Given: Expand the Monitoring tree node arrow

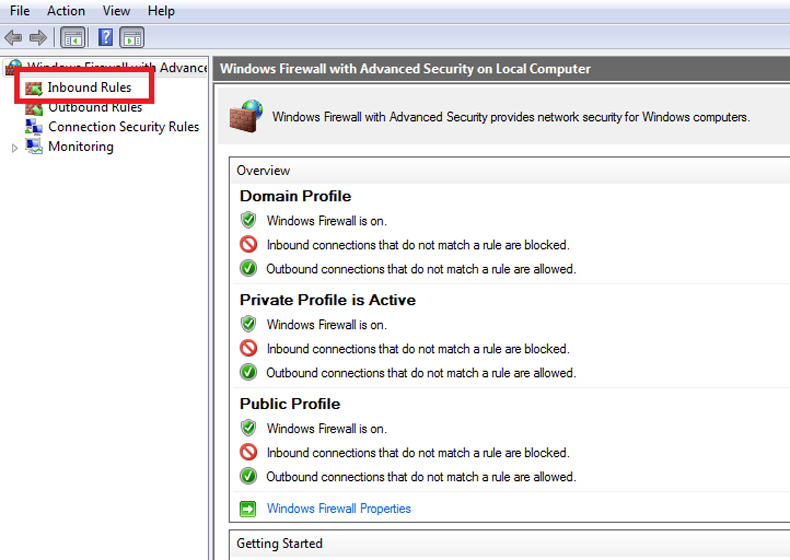Looking at the screenshot, I should coord(14,148).
